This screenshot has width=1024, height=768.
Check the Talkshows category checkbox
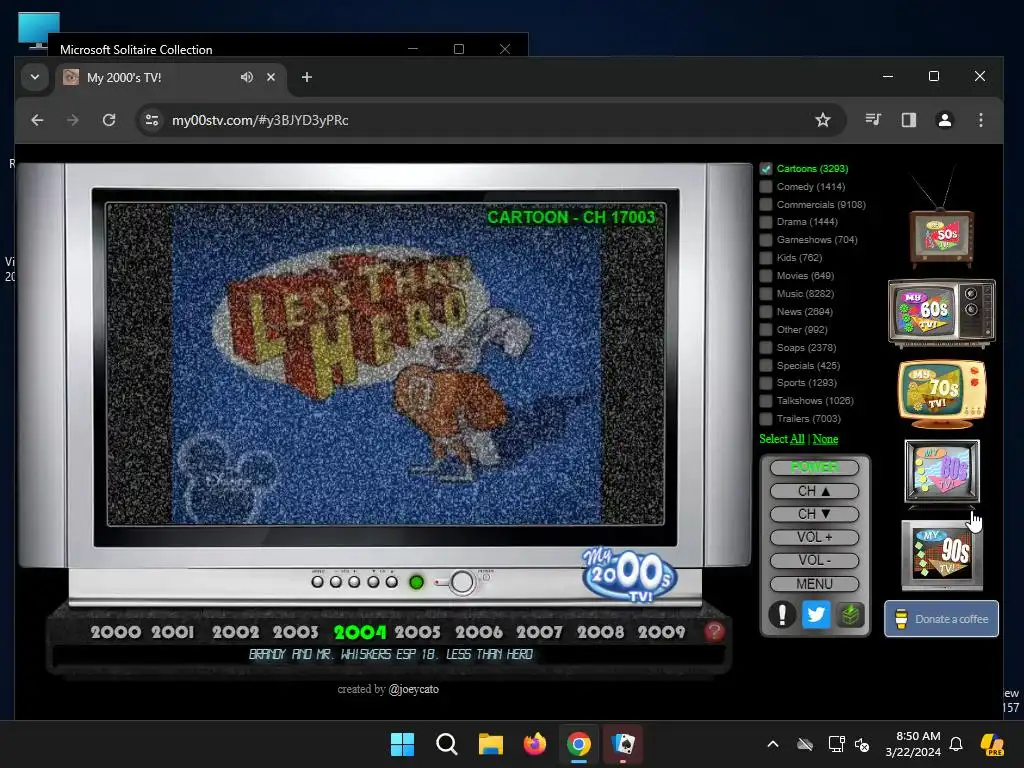click(766, 401)
